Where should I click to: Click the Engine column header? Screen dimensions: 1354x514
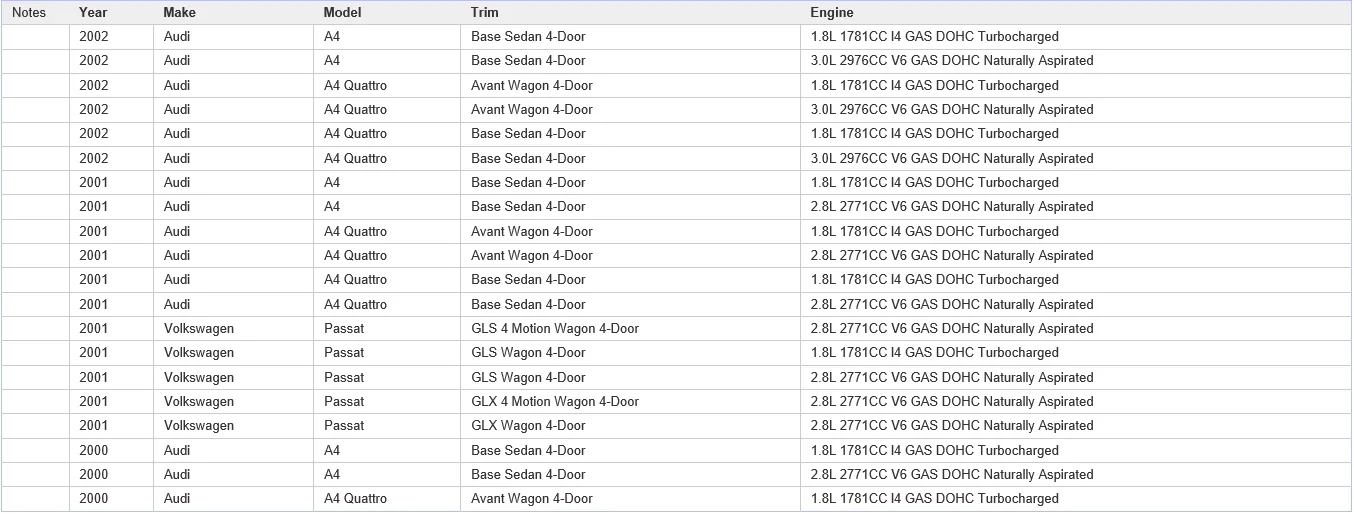point(1076,12)
